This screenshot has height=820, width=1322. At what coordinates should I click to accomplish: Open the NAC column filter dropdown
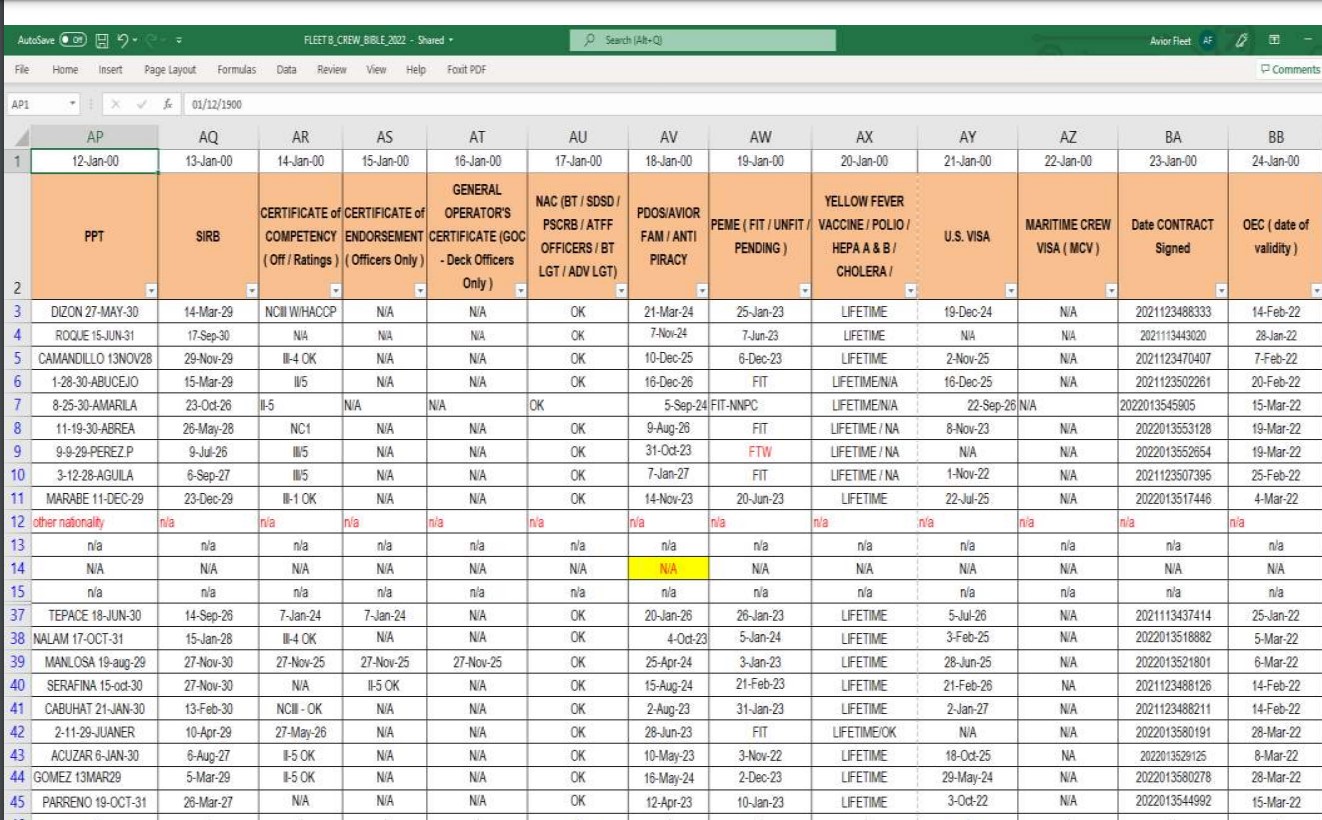click(620, 290)
